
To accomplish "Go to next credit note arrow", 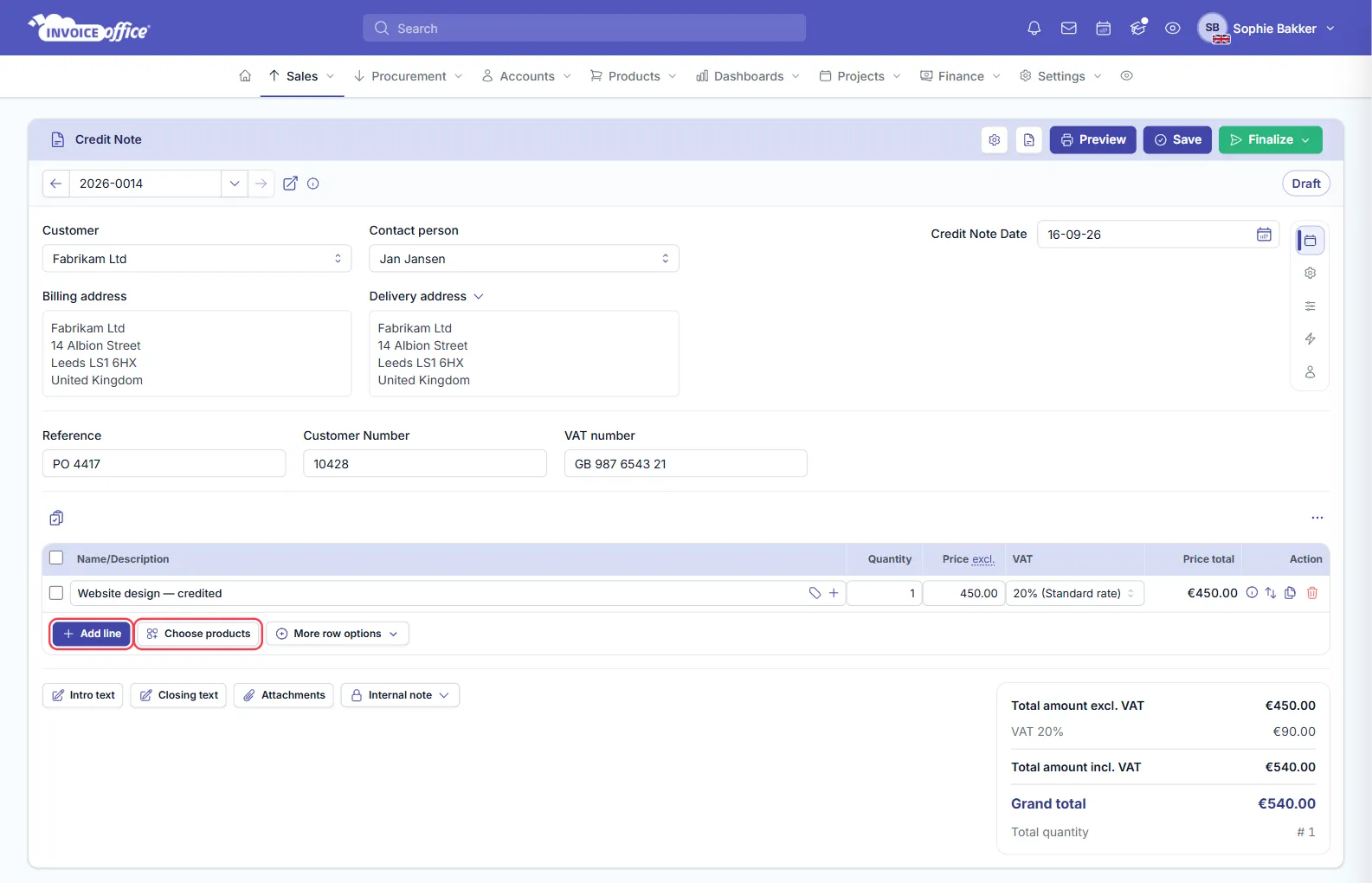I will 261,184.
